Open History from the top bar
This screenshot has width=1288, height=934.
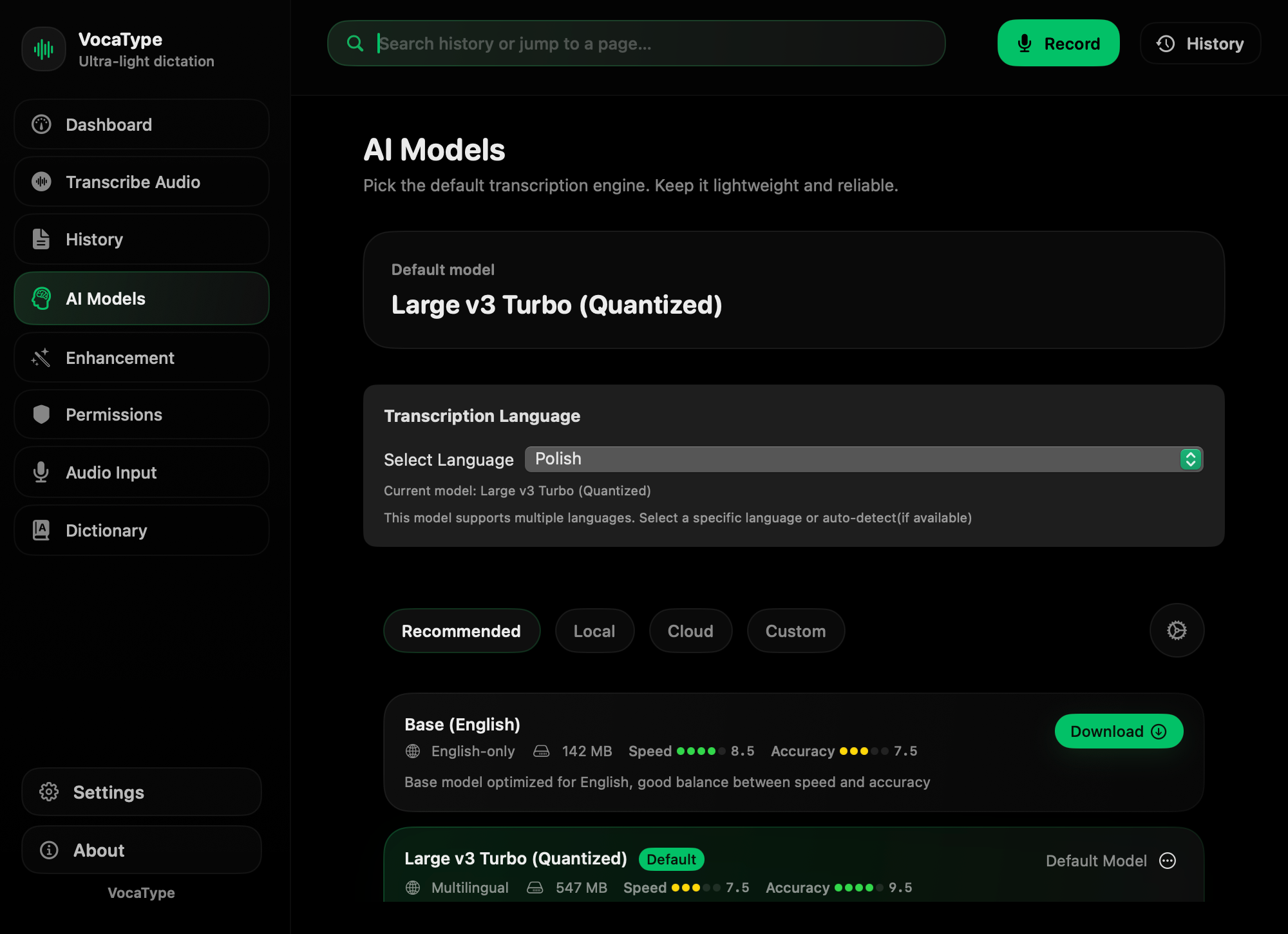[x=1200, y=44]
